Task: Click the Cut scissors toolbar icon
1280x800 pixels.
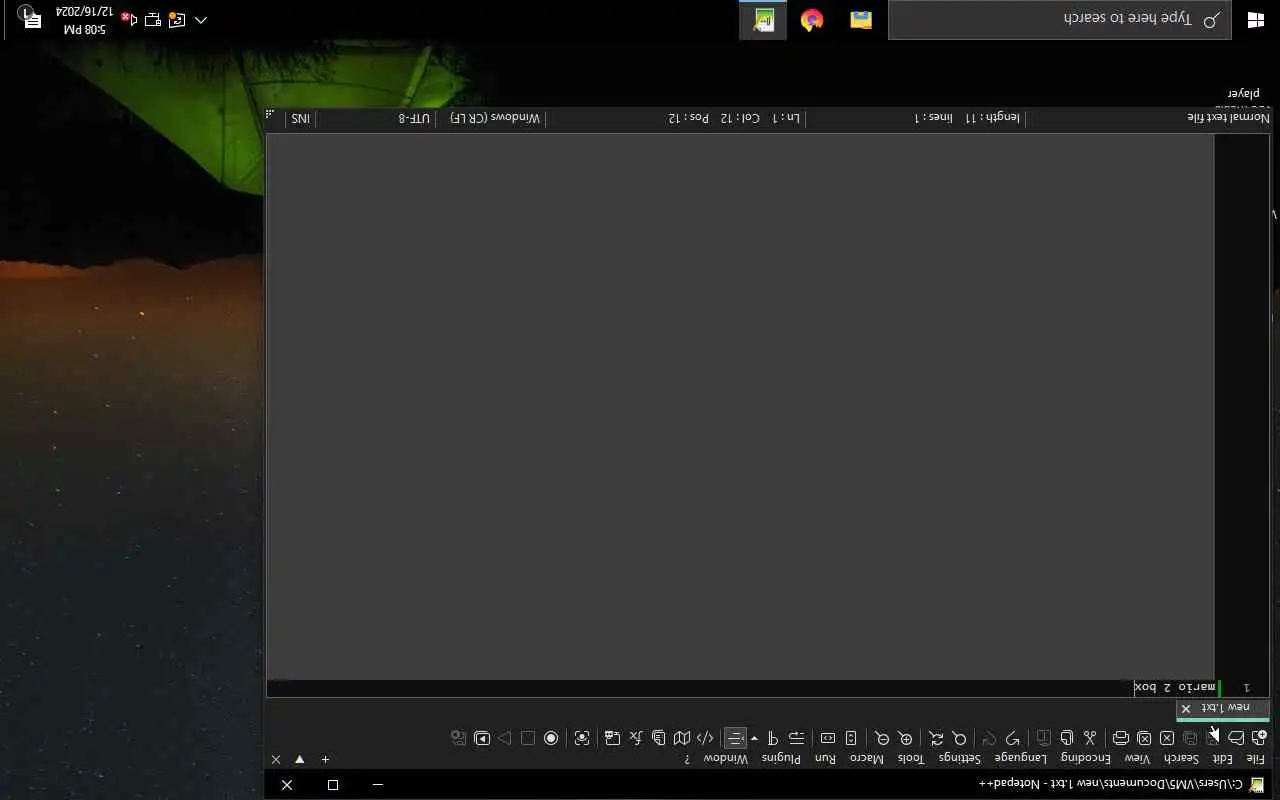Action: point(1090,738)
